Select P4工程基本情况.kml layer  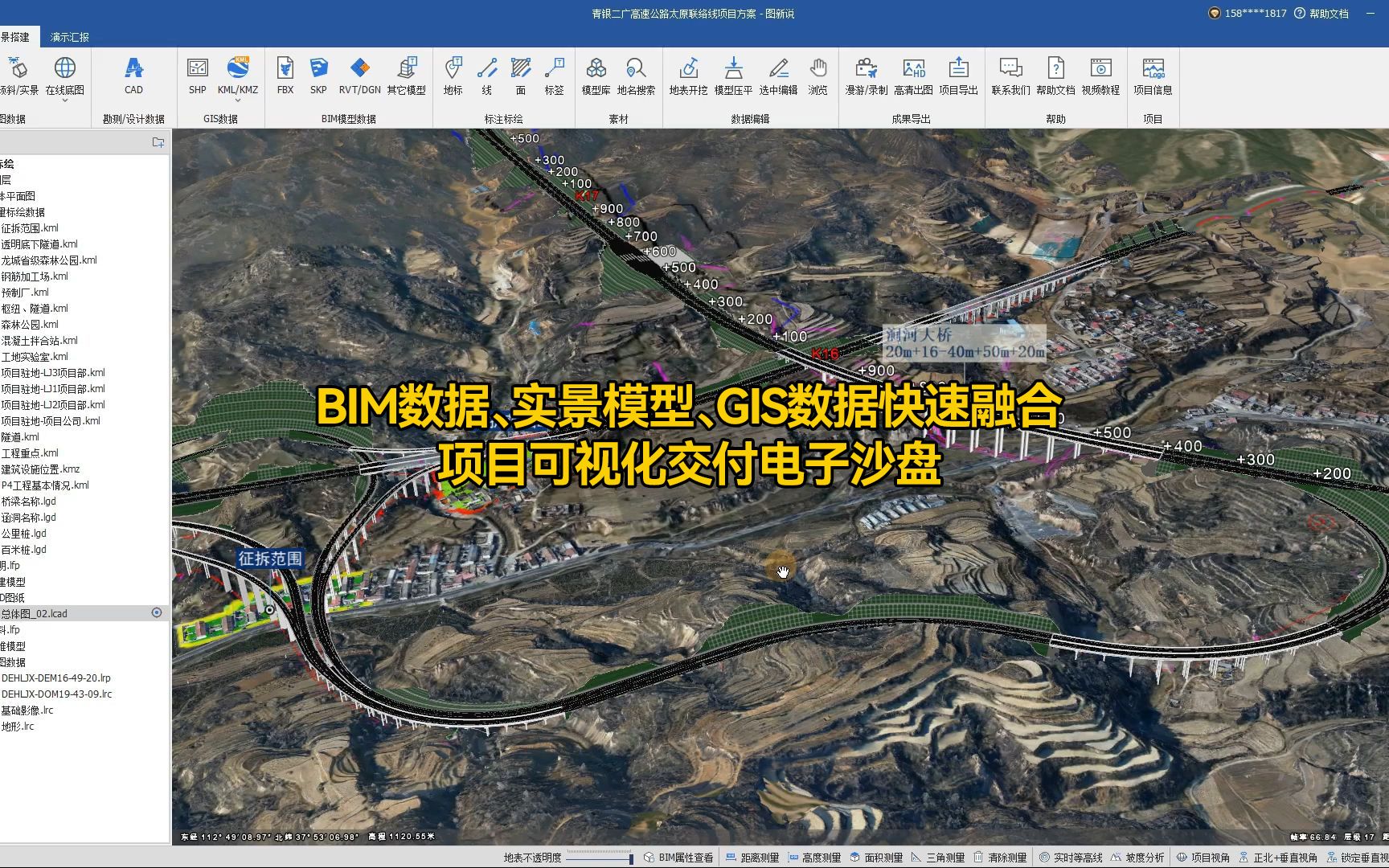(45, 485)
